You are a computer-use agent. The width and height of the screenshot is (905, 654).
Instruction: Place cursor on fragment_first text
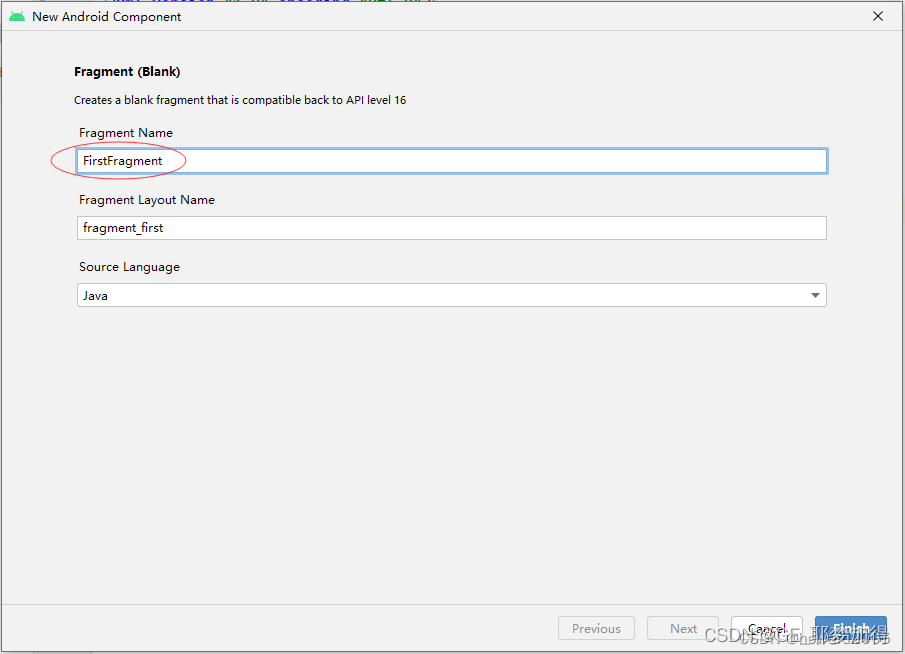pos(123,228)
